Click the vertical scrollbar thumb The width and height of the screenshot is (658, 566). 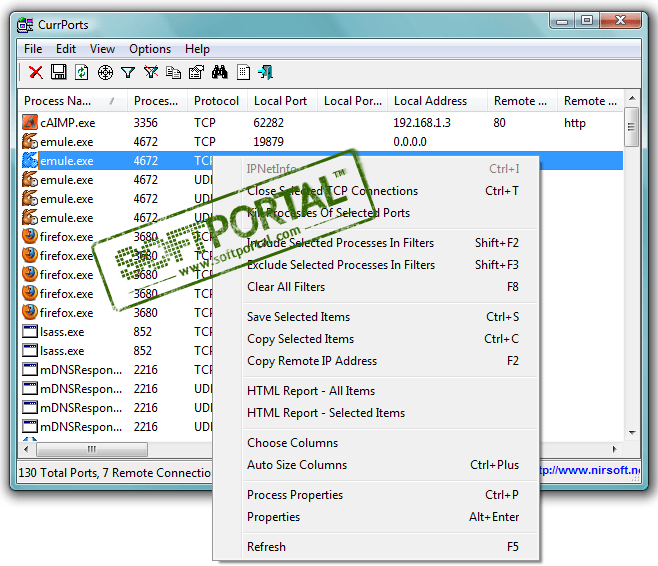632,127
